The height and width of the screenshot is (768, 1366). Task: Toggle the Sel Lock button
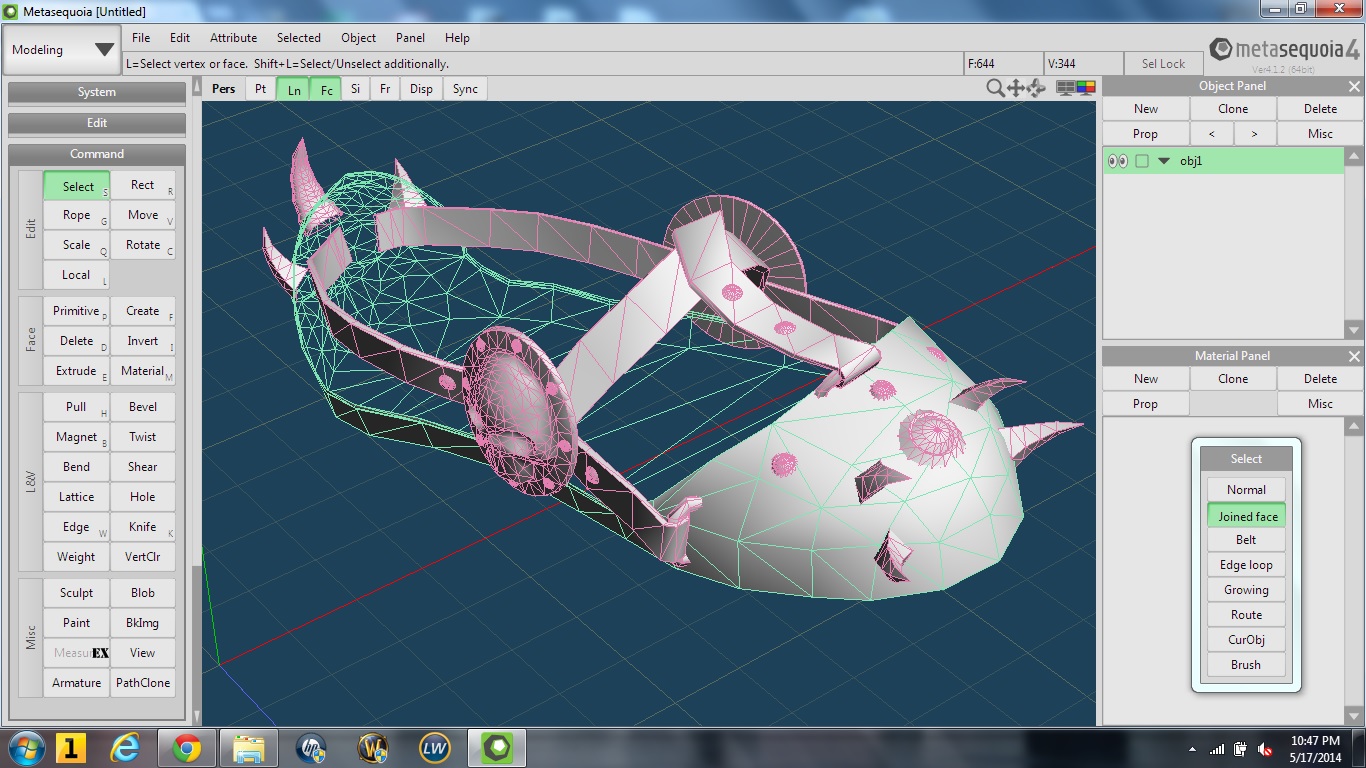click(1163, 64)
